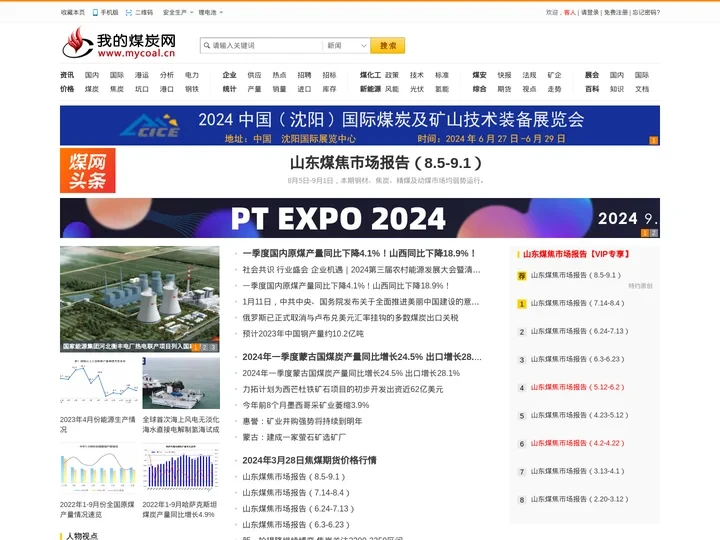Switch power plant carousel to slide 3
The image size is (720, 540).
point(213,347)
